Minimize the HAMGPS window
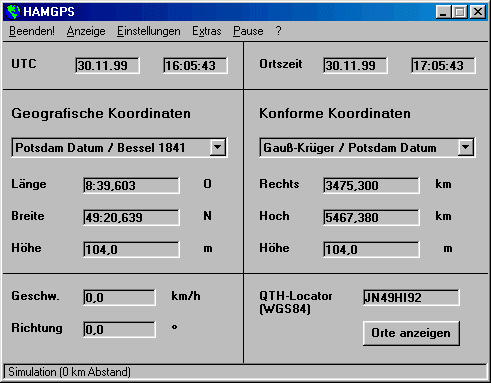This screenshot has width=491, height=383. pos(443,12)
